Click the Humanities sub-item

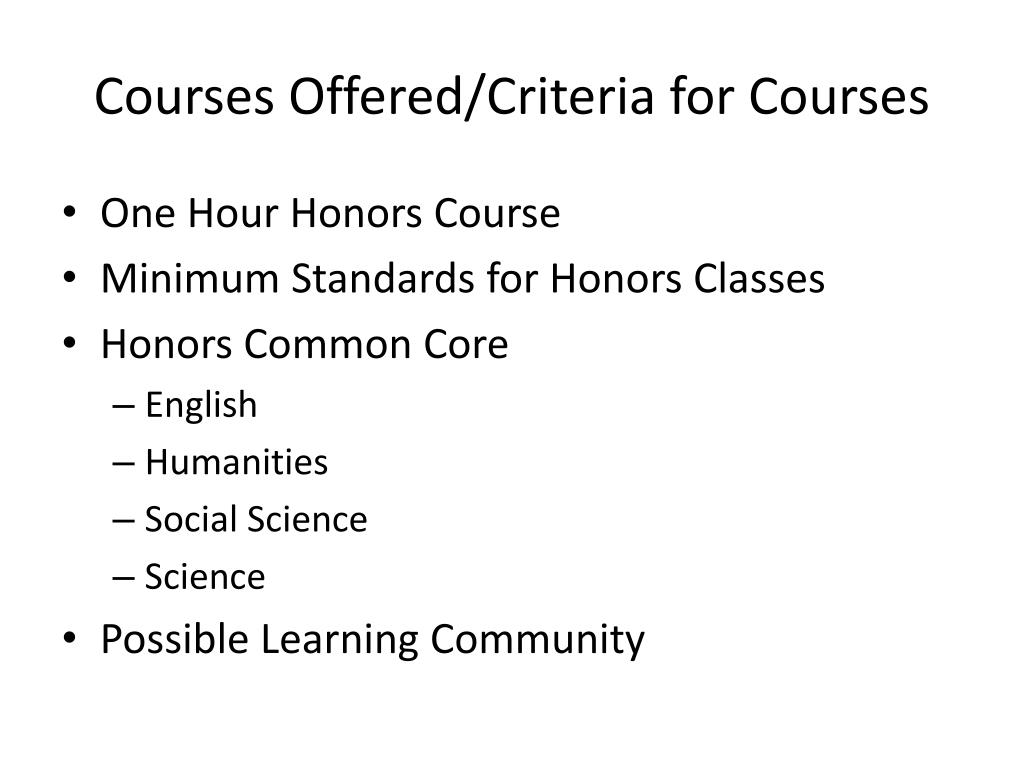[236, 462]
